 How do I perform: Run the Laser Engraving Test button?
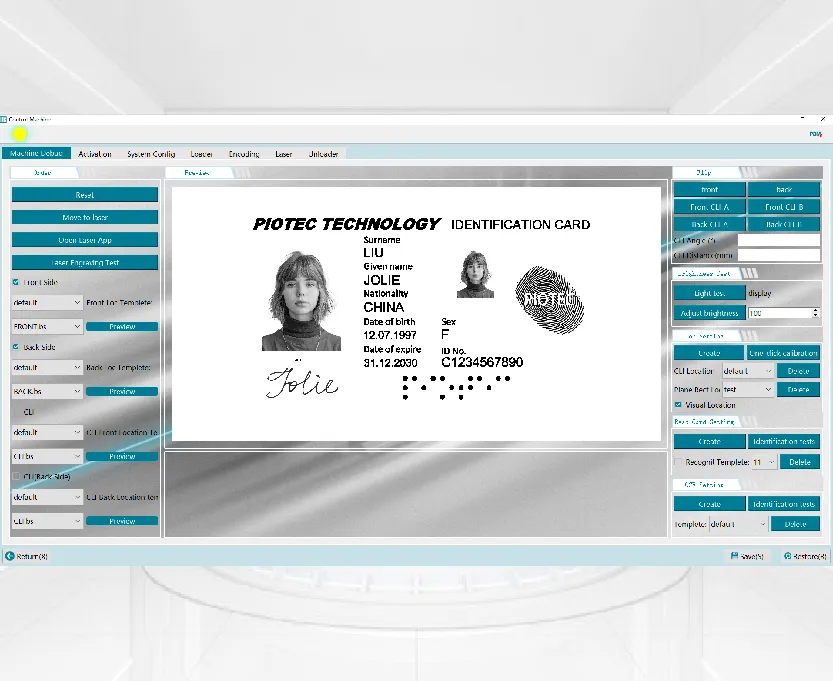point(85,262)
